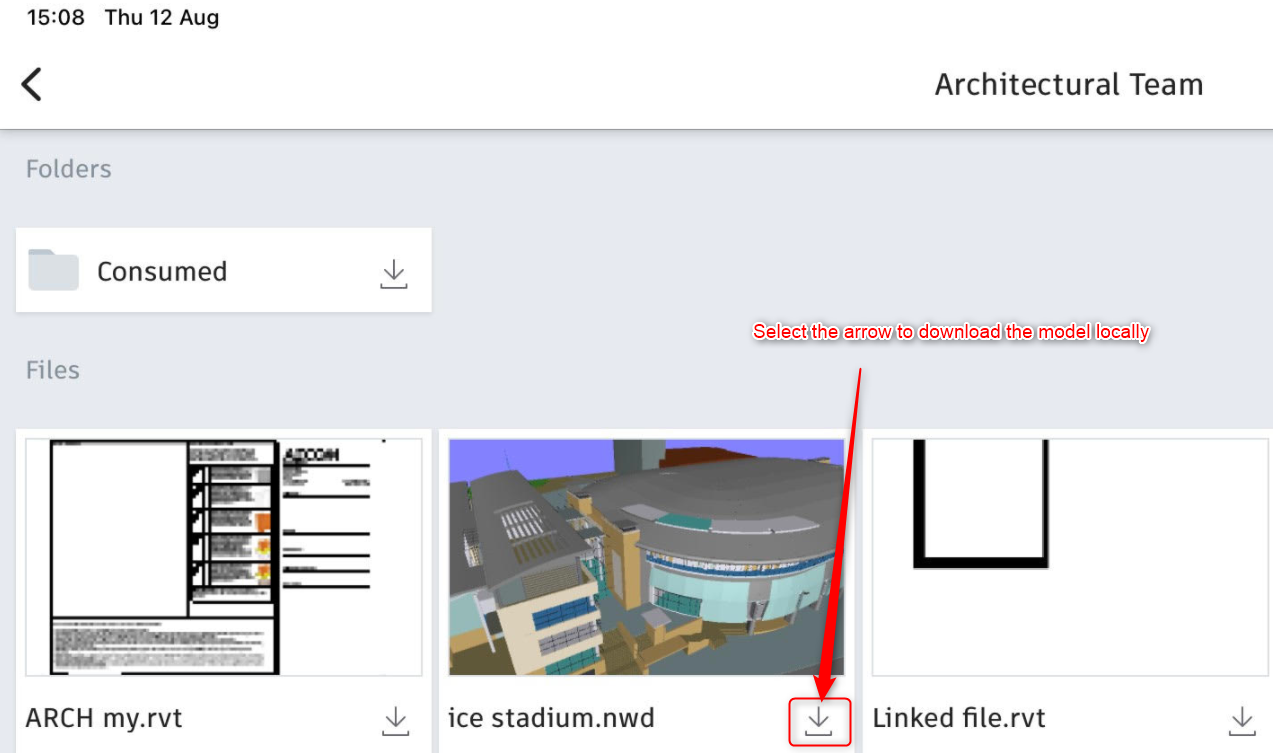Open the ice stadium.nwd filename label
This screenshot has width=1273, height=753.
(553, 718)
